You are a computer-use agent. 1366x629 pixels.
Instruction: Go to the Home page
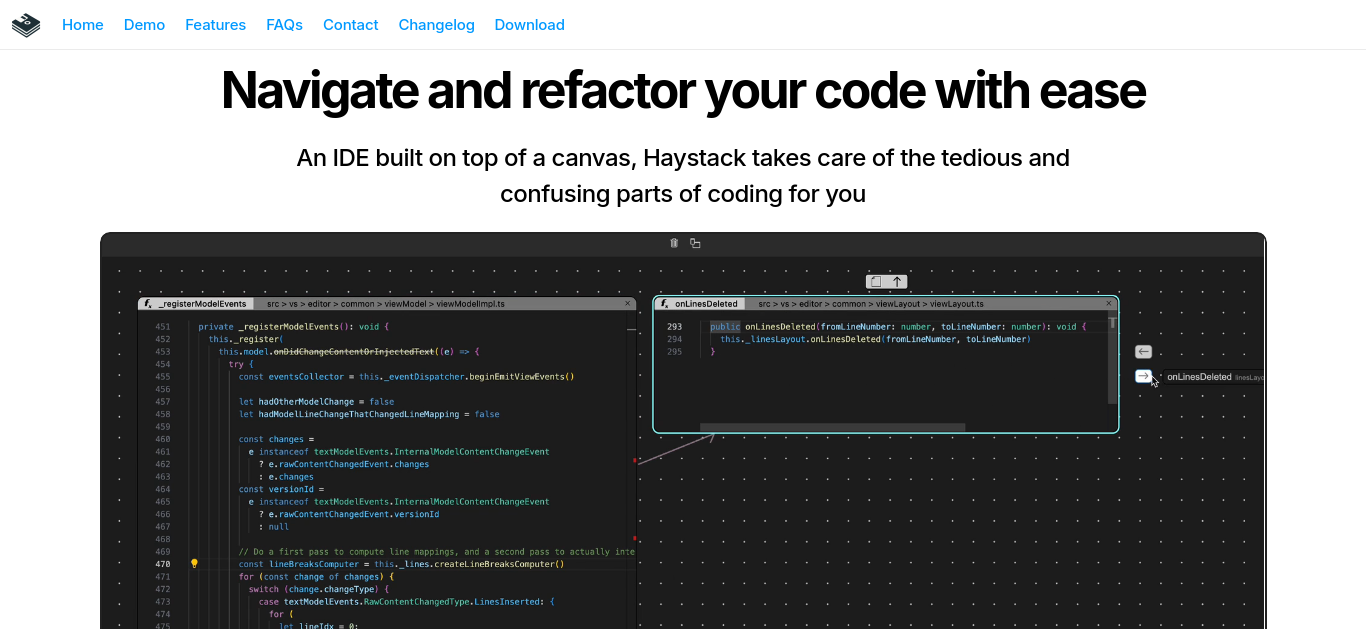tap(83, 25)
